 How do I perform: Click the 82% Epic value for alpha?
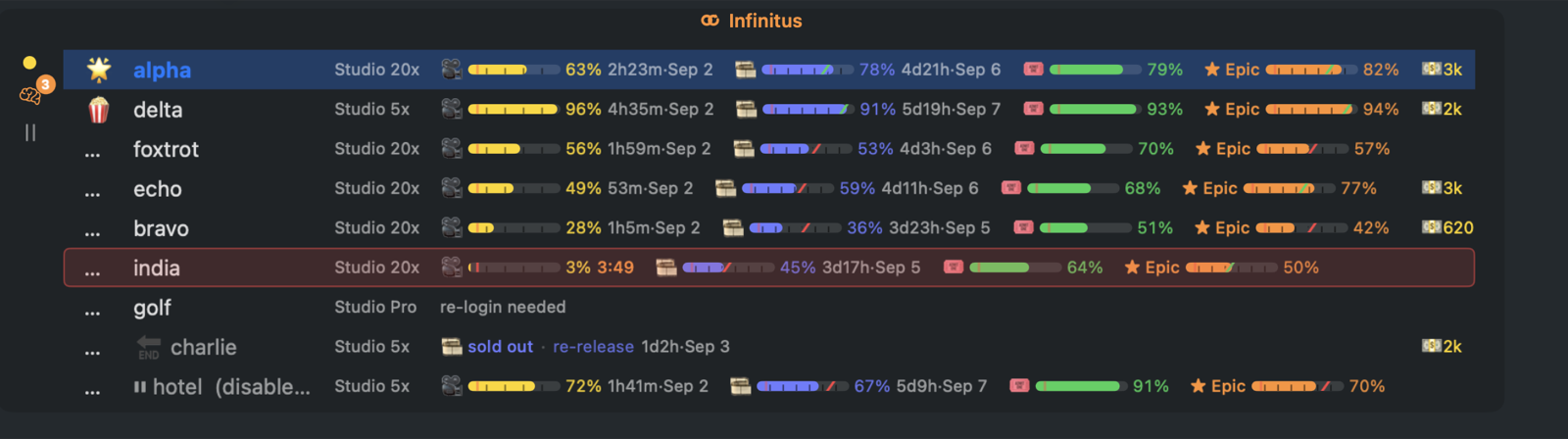(1381, 70)
